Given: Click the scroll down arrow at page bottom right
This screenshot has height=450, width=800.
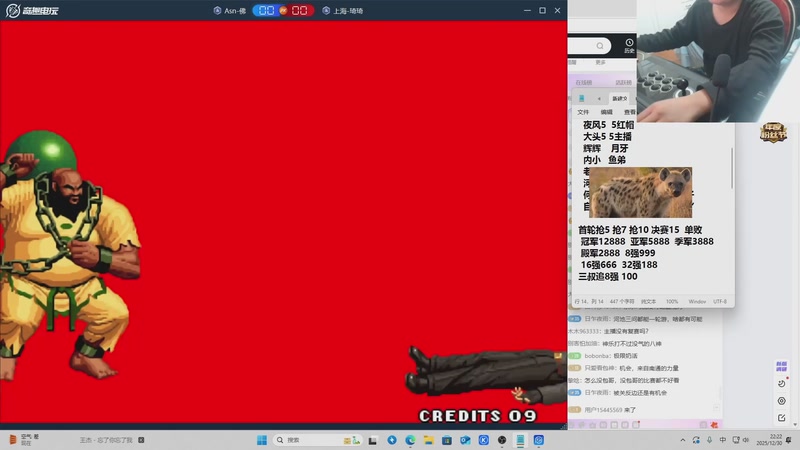Looking at the screenshot, I should (x=795, y=424).
